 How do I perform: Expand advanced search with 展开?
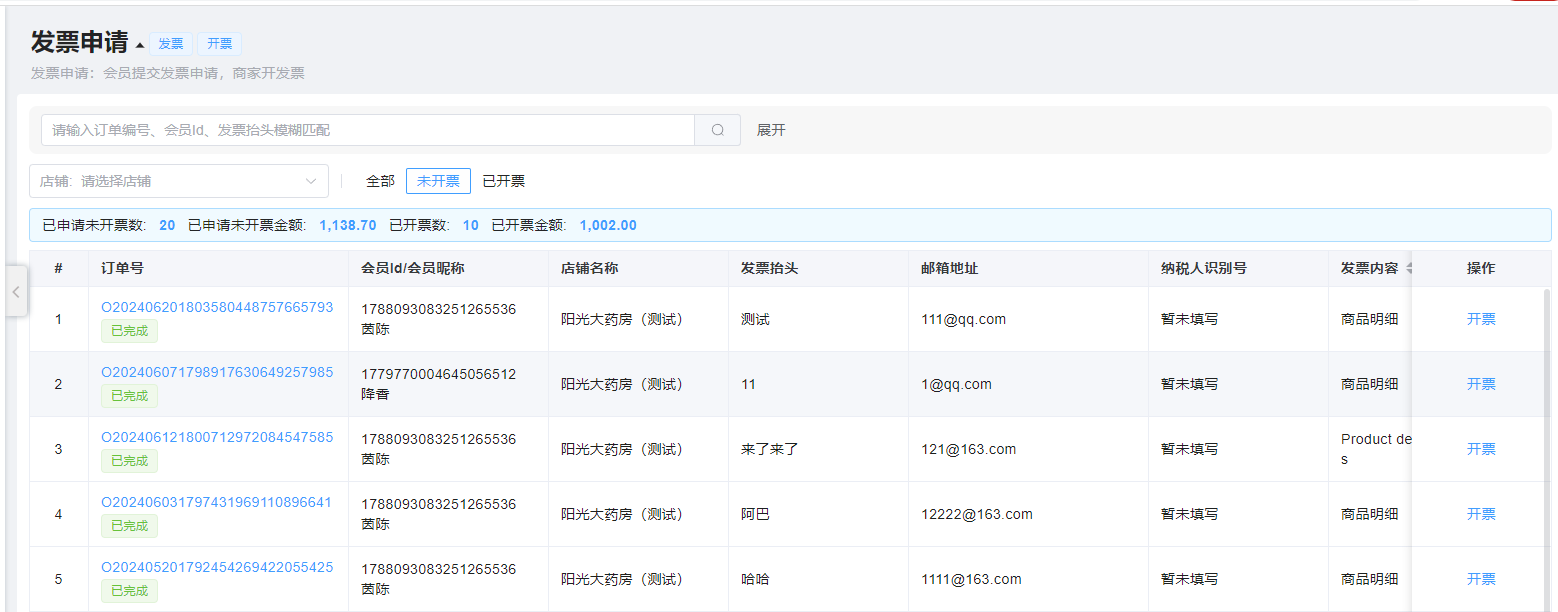(771, 130)
